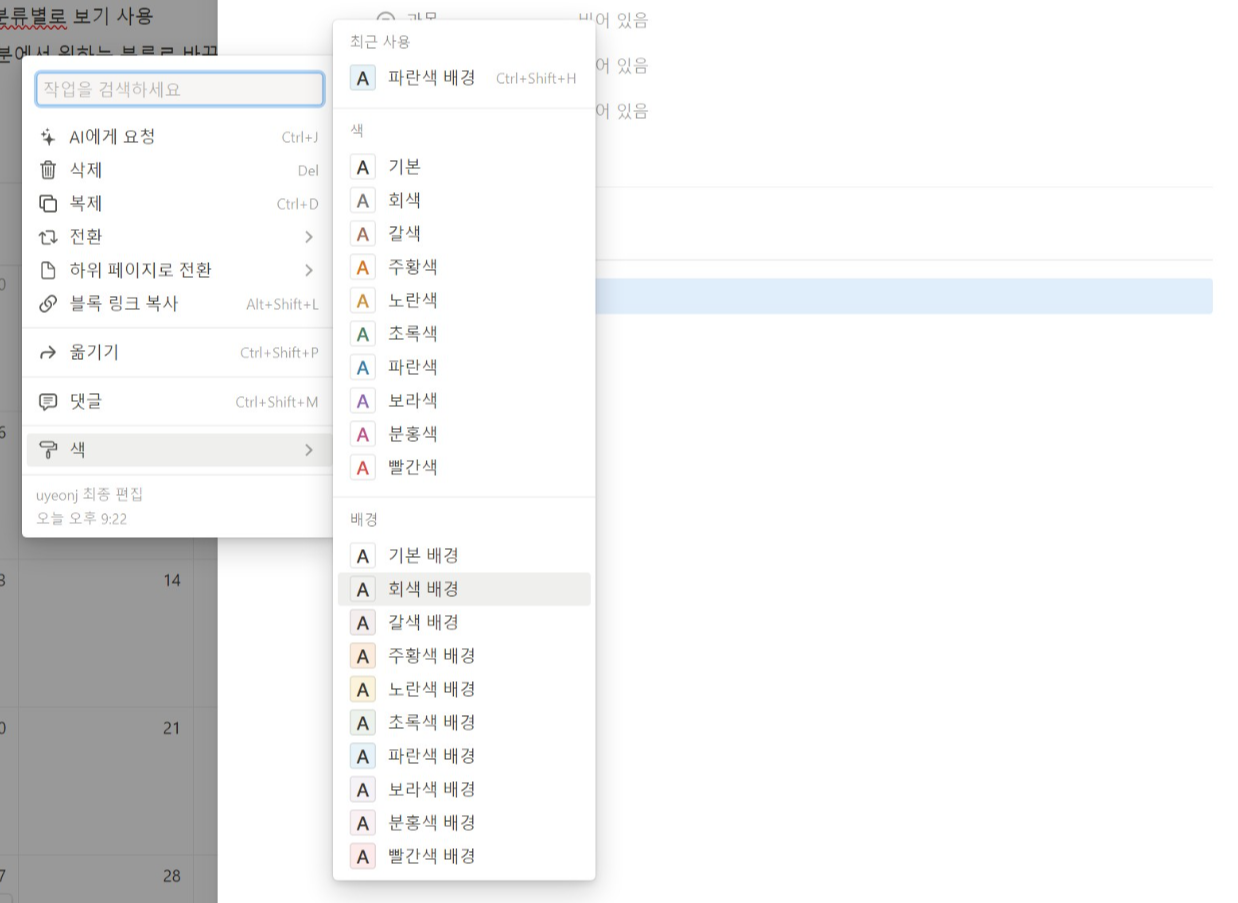Expand the 색 submenu chevron

tap(309, 450)
